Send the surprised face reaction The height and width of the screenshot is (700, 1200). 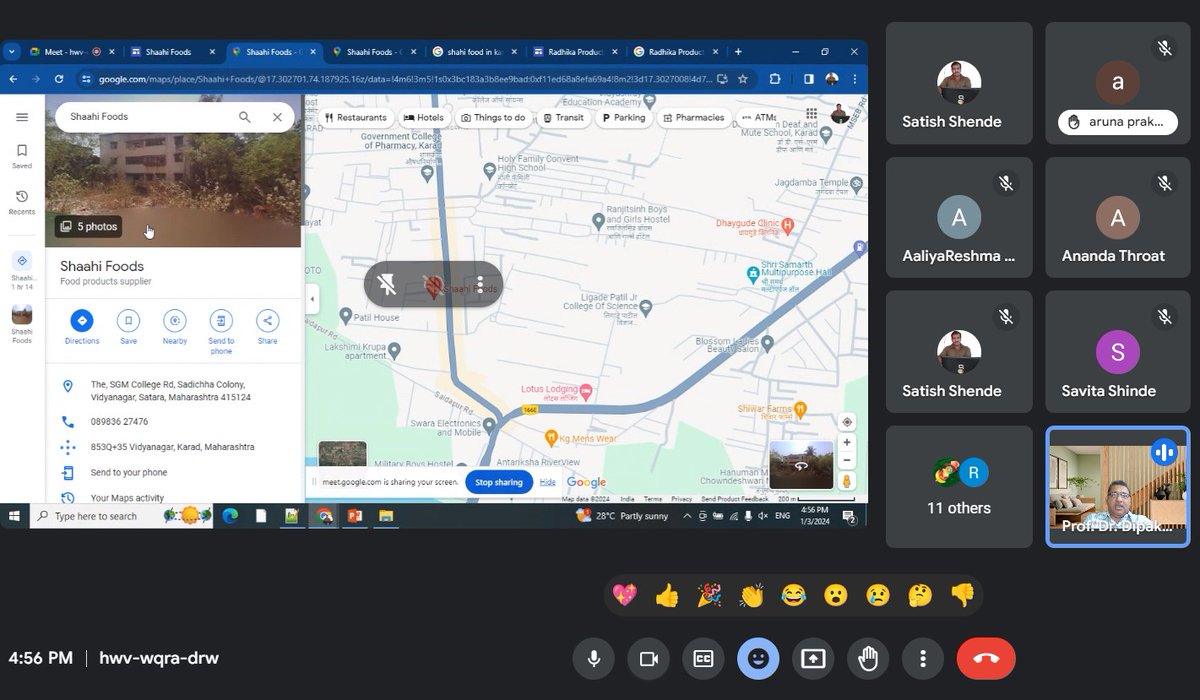[x=836, y=596]
